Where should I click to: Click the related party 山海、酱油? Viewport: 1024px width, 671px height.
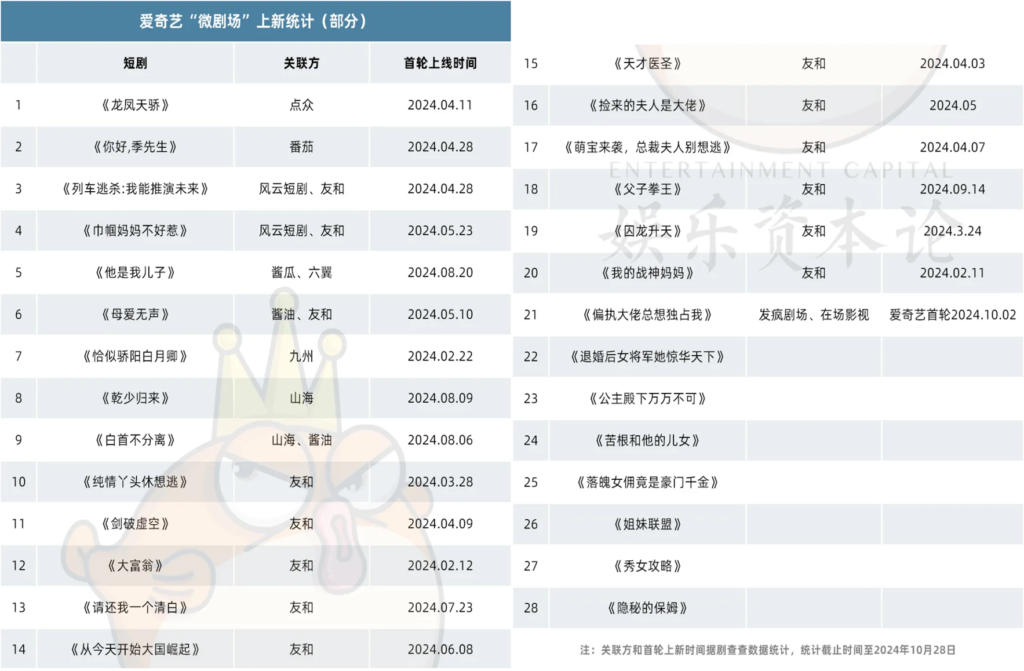[x=302, y=440]
